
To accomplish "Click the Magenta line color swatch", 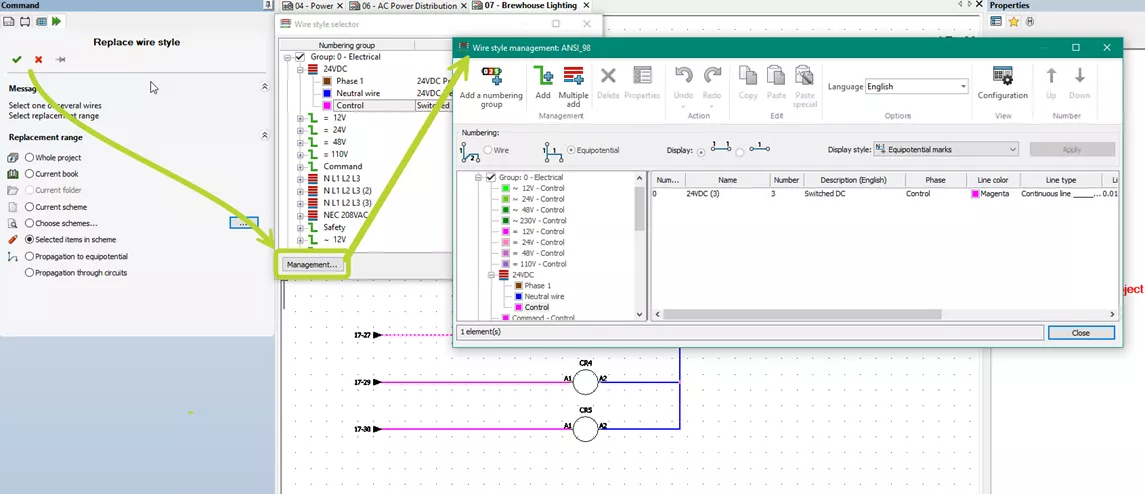I will (975, 194).
